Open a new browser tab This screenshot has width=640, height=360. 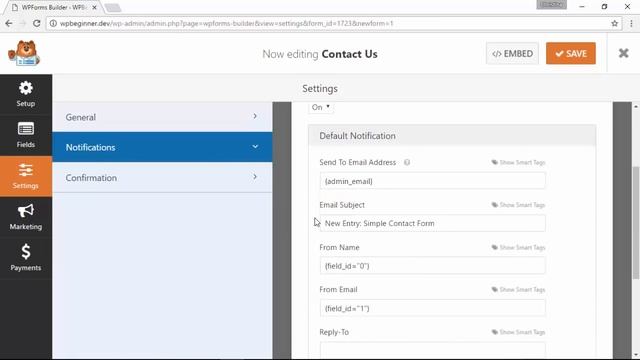point(113,7)
